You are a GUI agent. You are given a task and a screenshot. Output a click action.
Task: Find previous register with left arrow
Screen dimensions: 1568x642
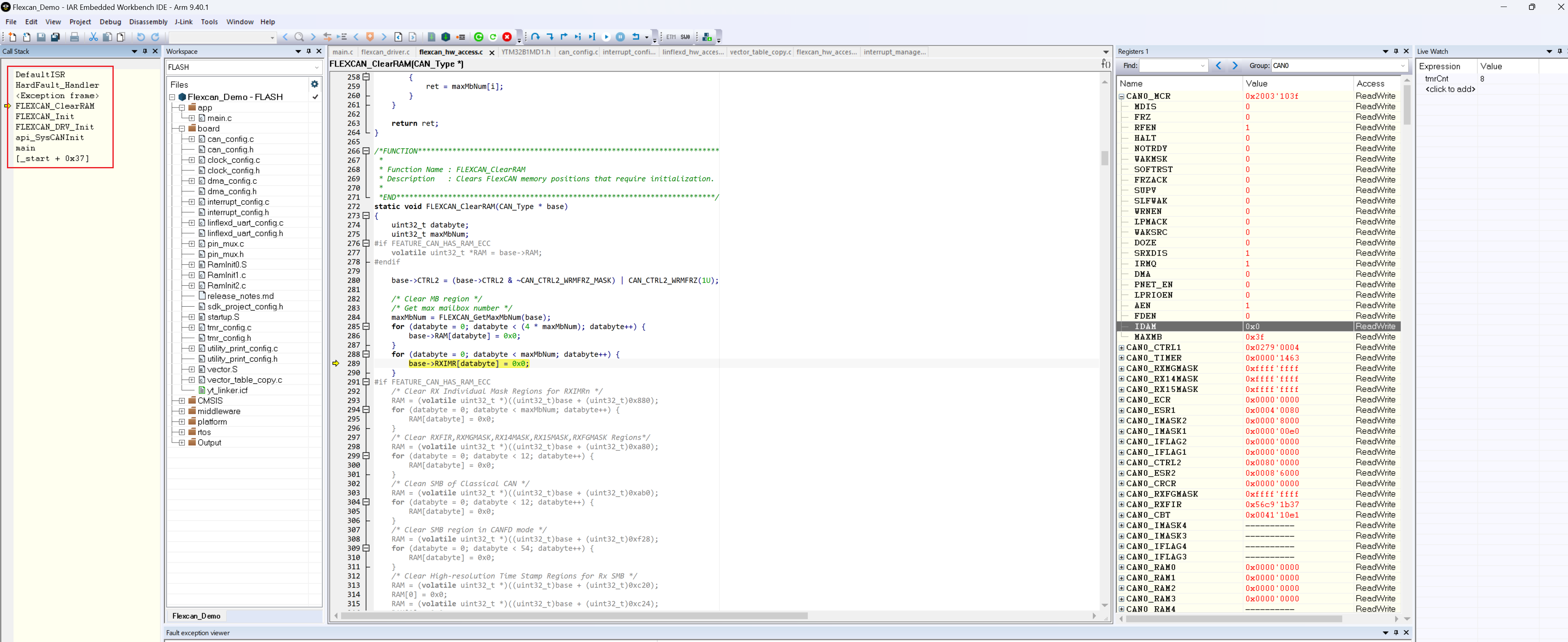pos(1218,66)
